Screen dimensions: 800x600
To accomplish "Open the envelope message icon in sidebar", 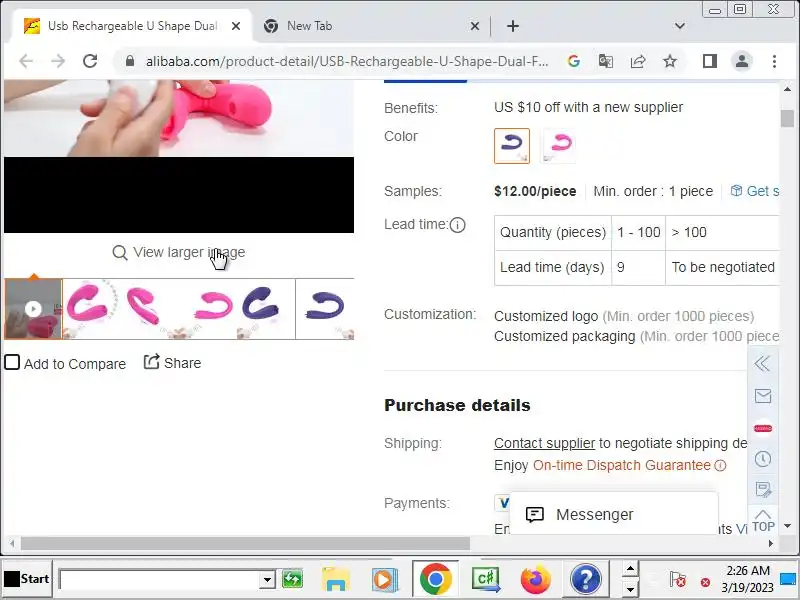I will pos(763,396).
